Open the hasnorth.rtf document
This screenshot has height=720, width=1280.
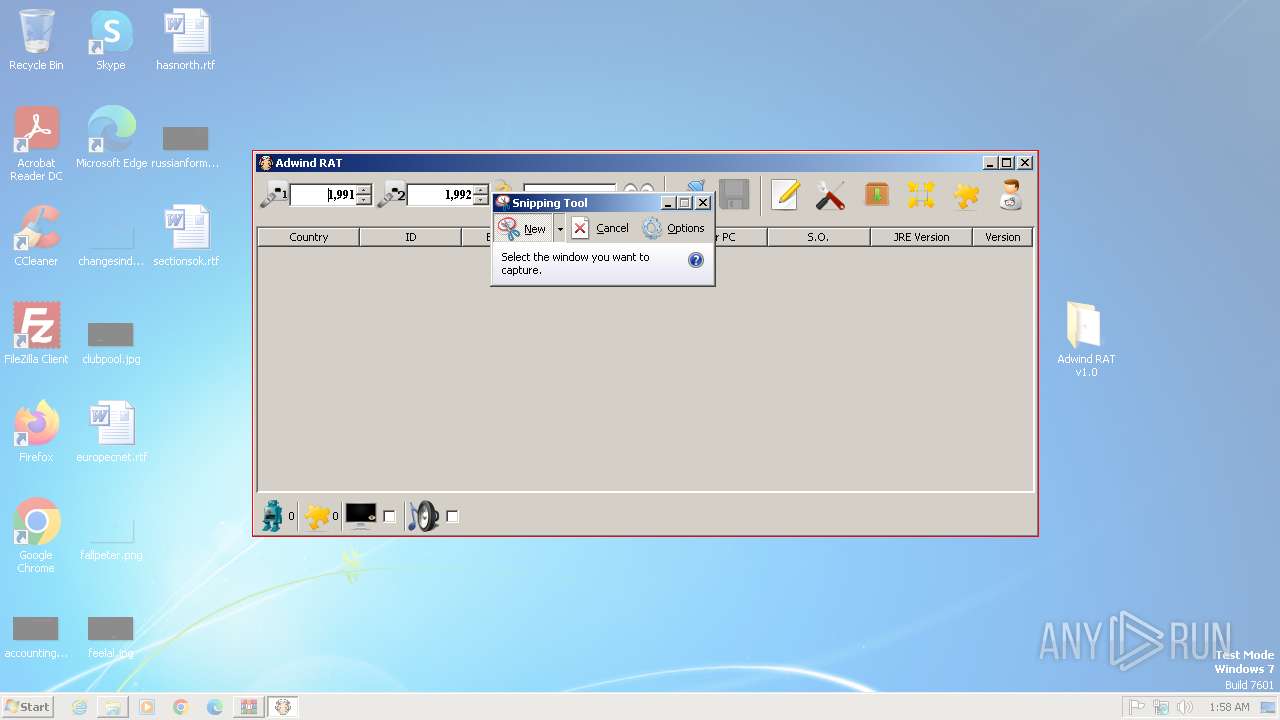click(x=186, y=40)
